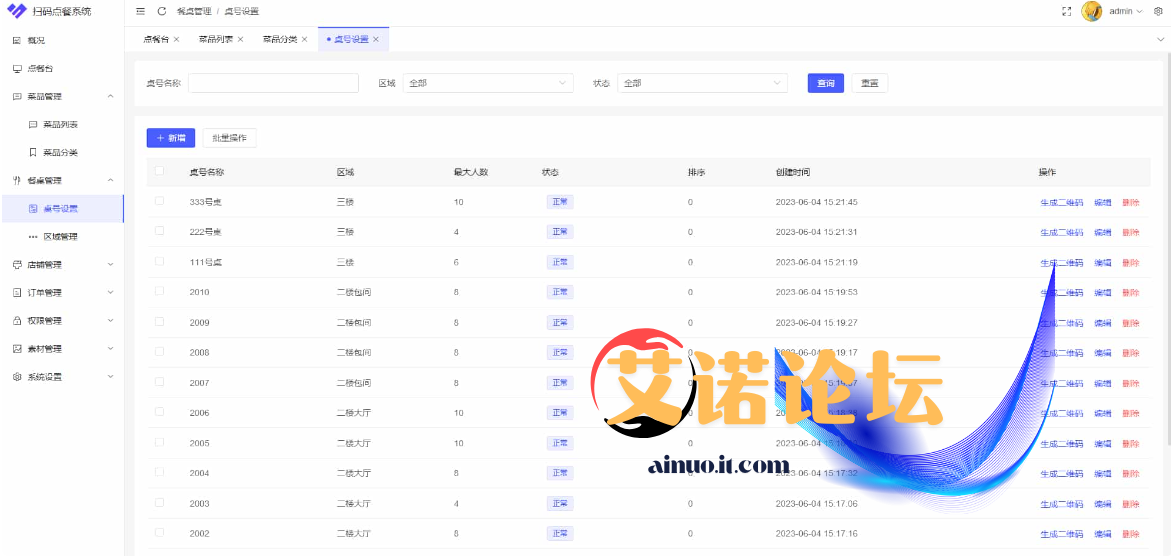This screenshot has width=1171, height=556.
Task: Open the 状态 filter dropdown
Action: coord(702,83)
